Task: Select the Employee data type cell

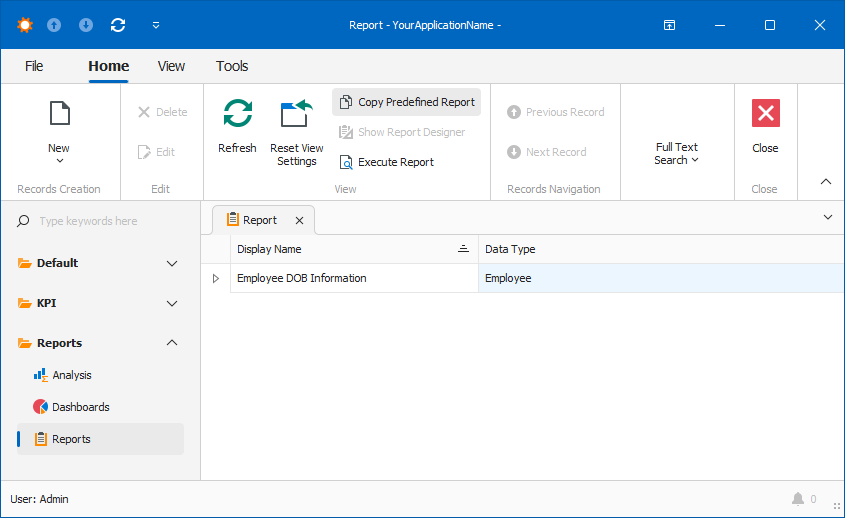Action: pyautogui.click(x=661, y=278)
